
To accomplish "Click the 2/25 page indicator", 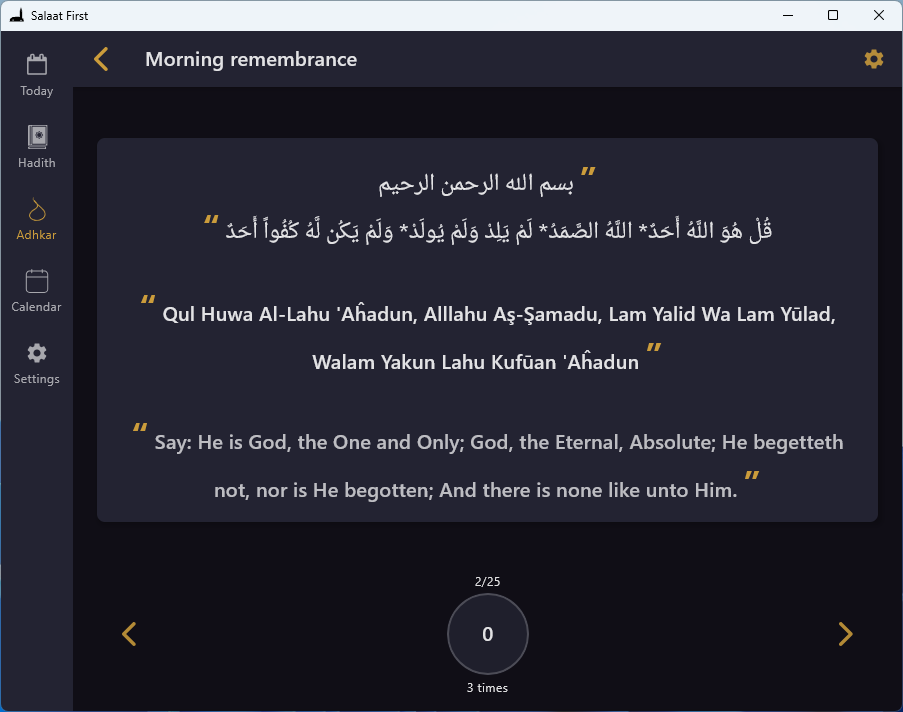I will 487,581.
